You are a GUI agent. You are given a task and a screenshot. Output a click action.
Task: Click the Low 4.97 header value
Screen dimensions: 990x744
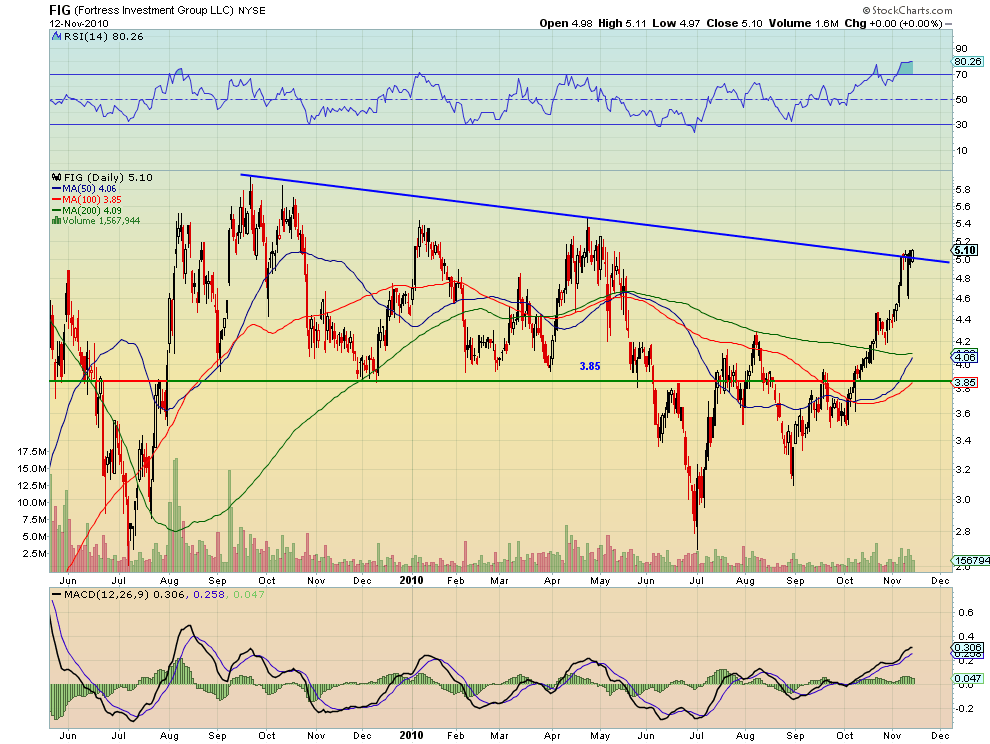676,23
